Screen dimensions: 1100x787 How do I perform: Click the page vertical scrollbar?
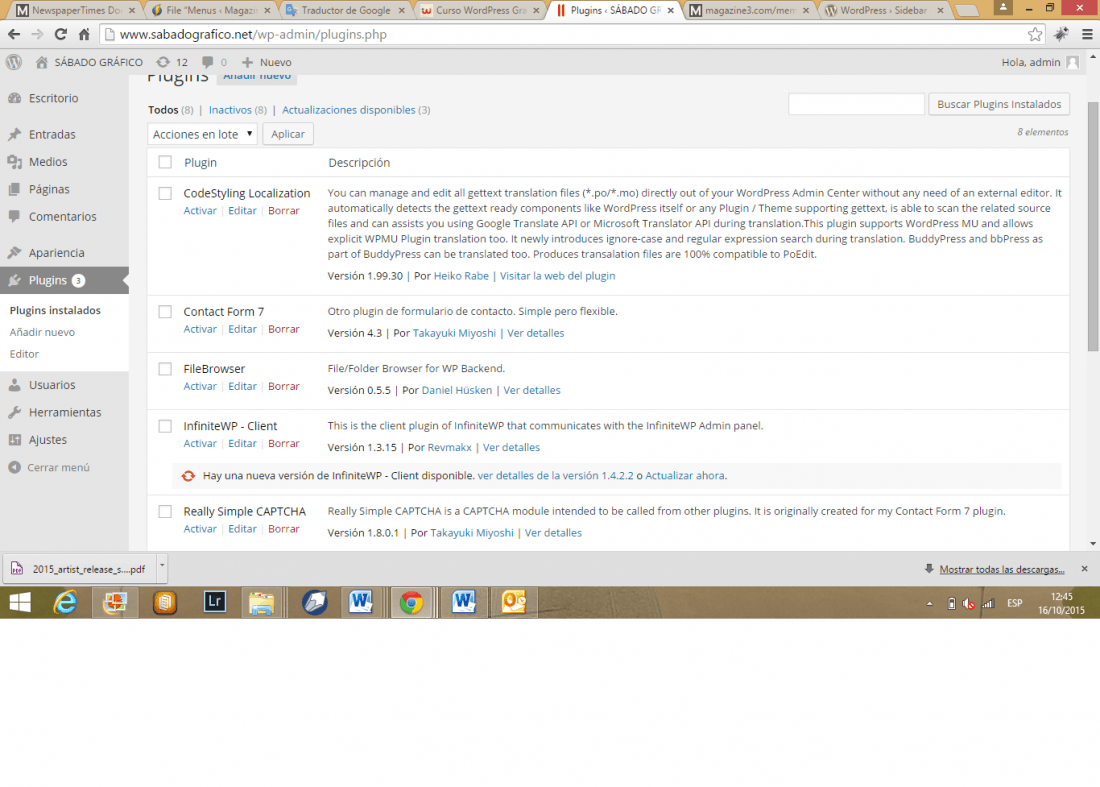click(1093, 226)
